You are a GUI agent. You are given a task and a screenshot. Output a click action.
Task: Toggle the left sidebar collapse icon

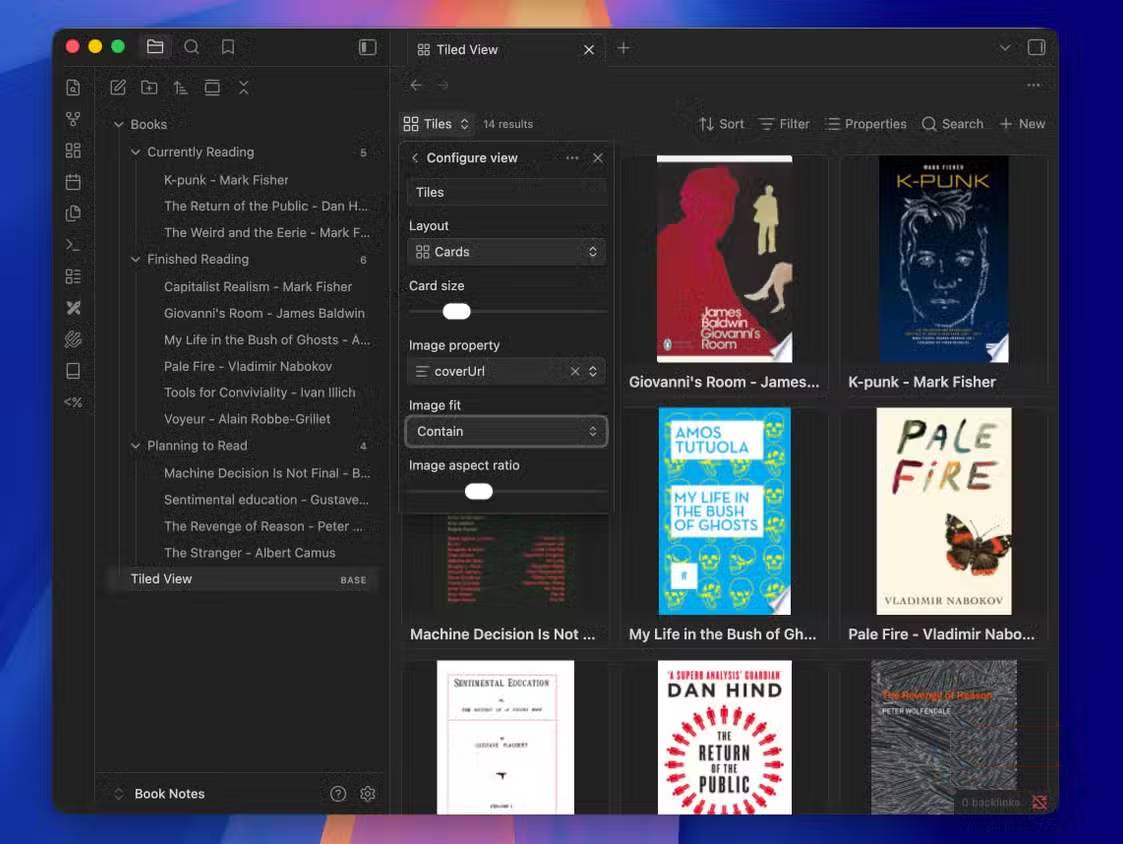[367, 47]
